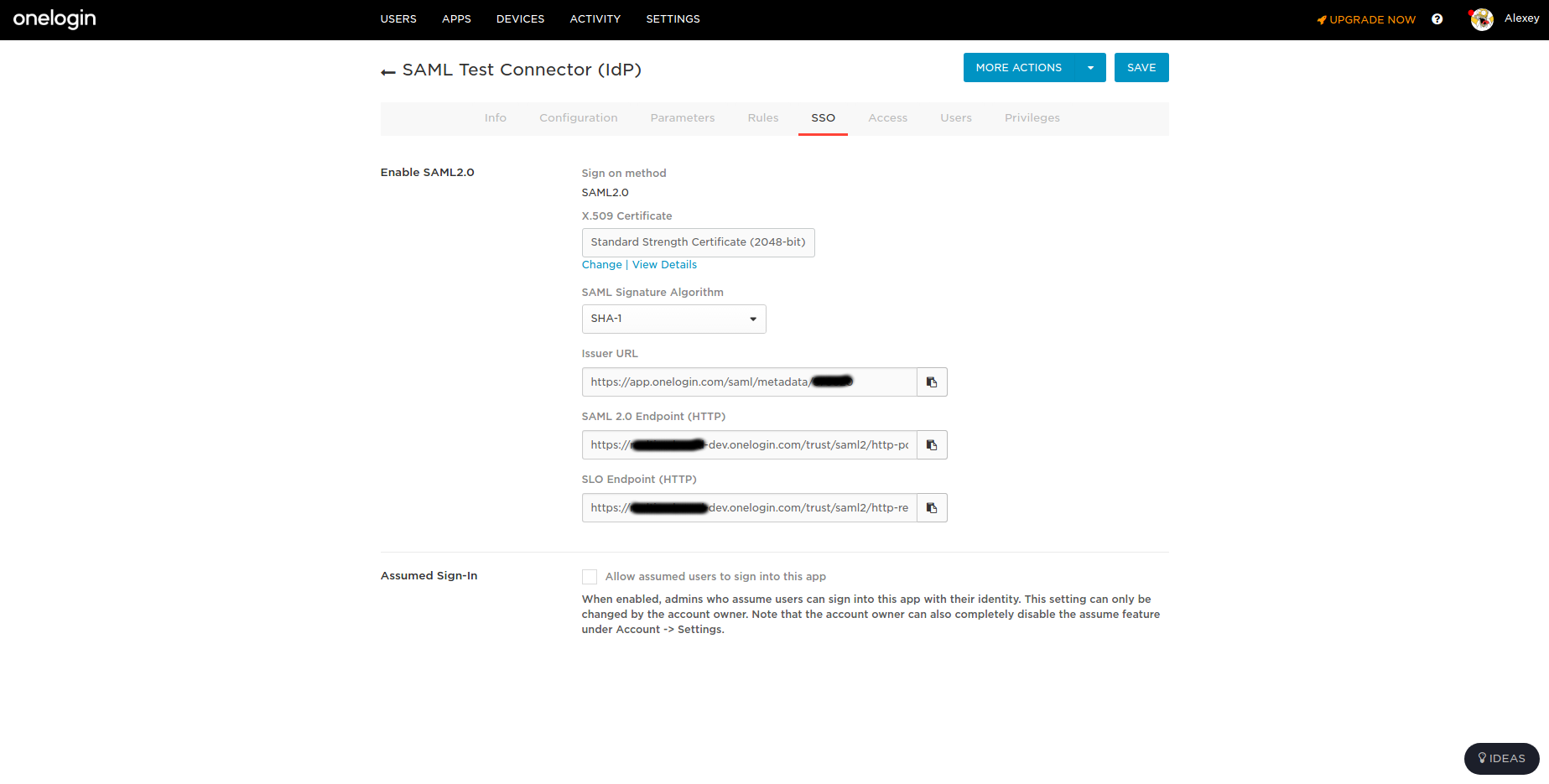1549x784 pixels.
Task: Click the Save button
Action: [x=1141, y=68]
